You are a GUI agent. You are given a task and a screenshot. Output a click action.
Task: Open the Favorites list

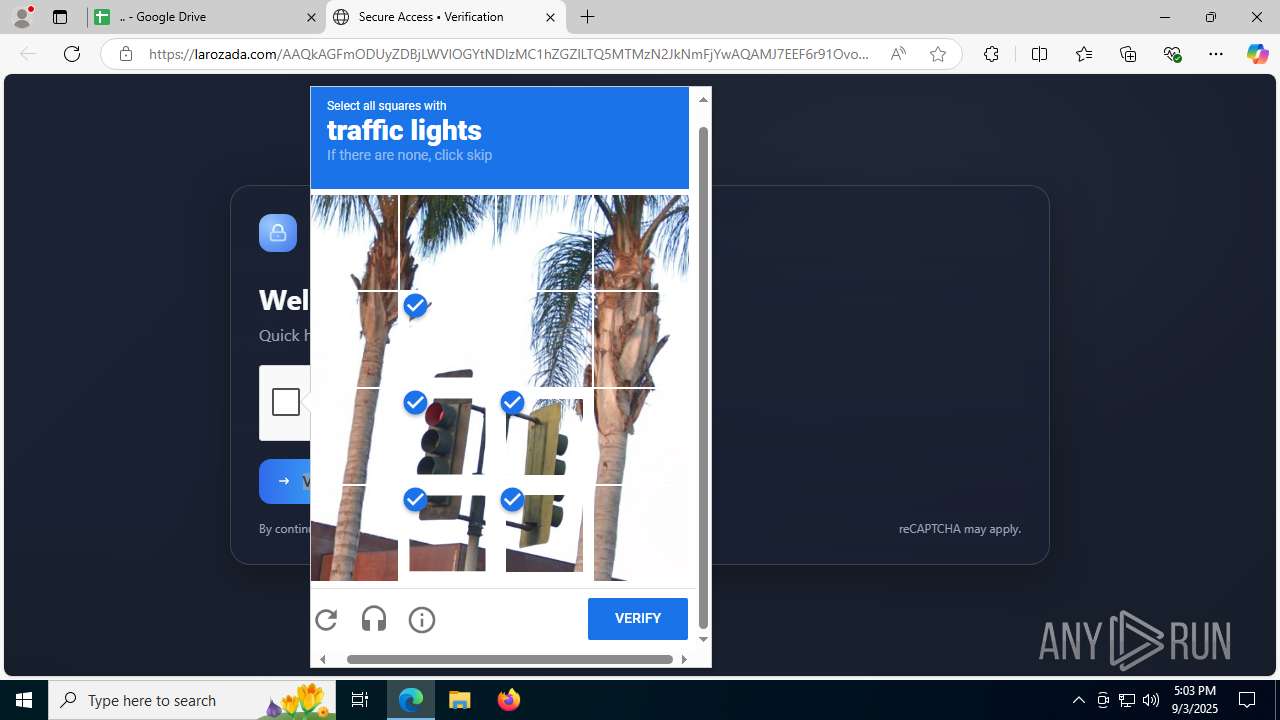pyautogui.click(x=1084, y=54)
